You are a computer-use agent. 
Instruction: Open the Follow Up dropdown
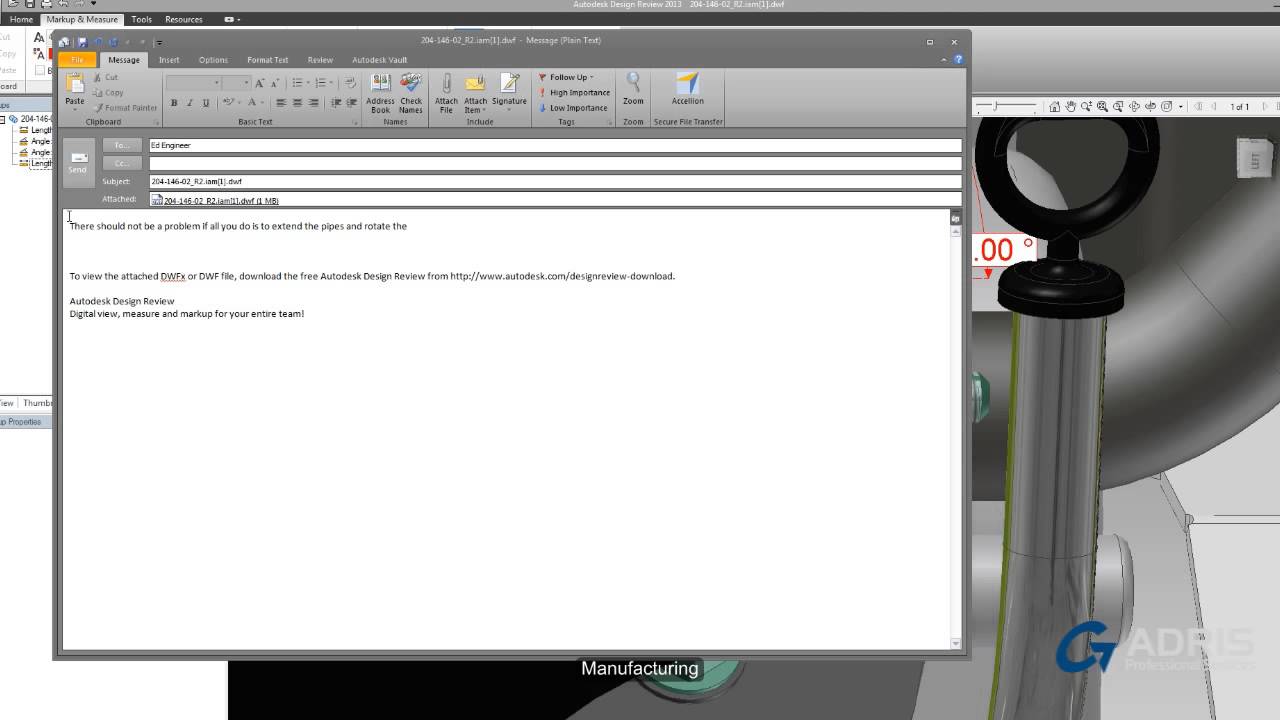pos(566,77)
